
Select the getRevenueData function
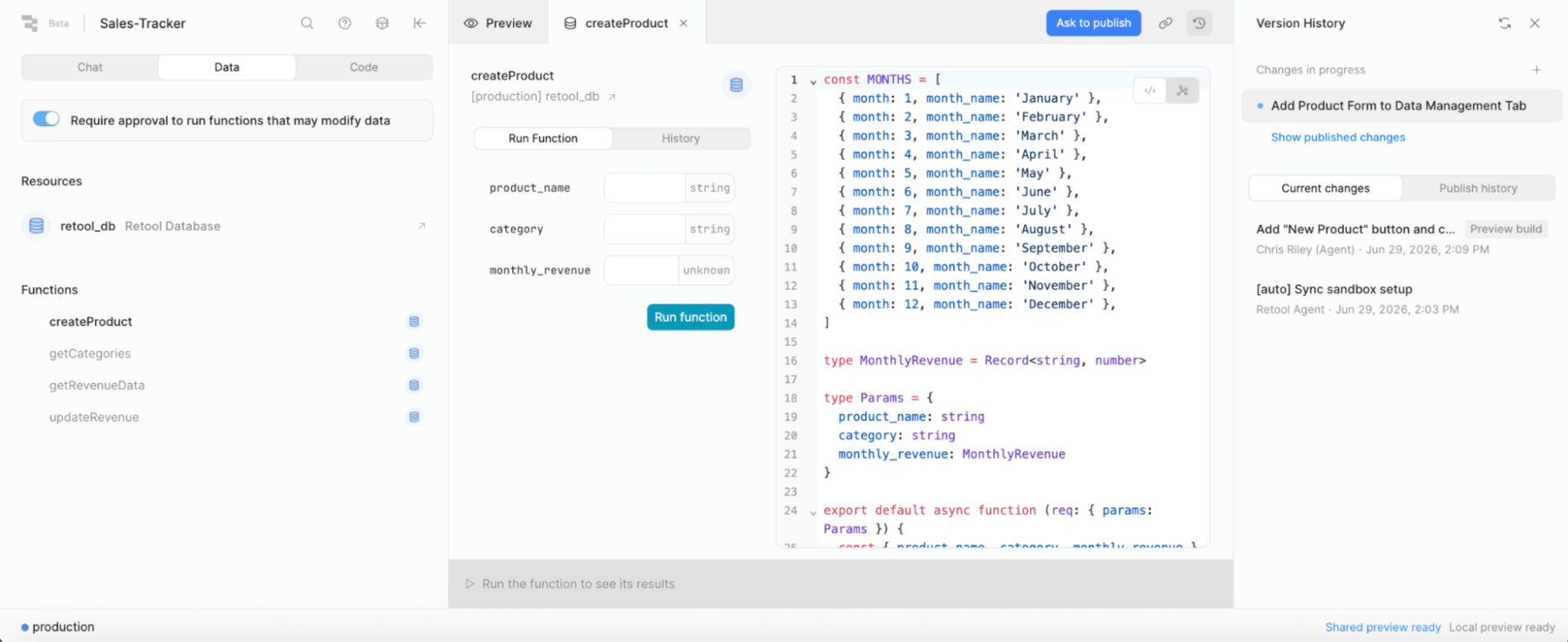click(97, 385)
